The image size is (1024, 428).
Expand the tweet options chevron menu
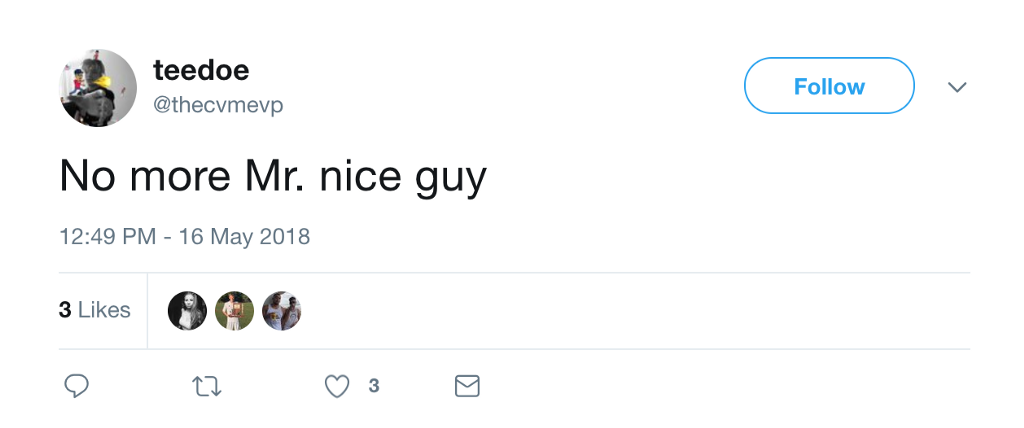point(957,87)
